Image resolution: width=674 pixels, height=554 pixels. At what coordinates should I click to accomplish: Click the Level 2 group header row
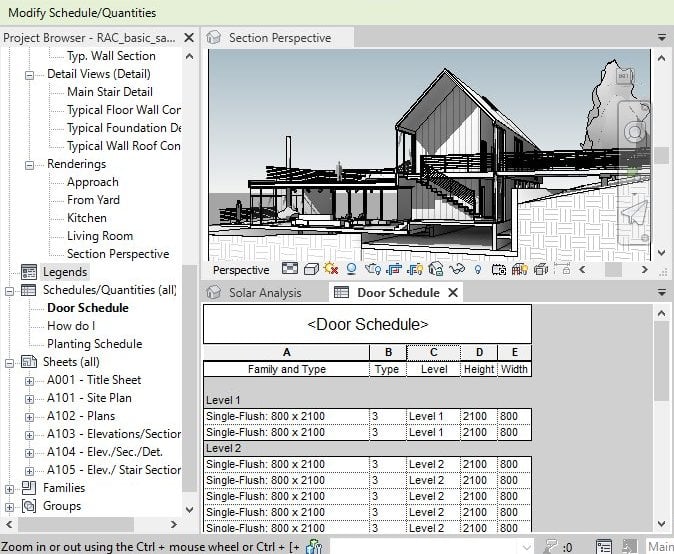368,448
